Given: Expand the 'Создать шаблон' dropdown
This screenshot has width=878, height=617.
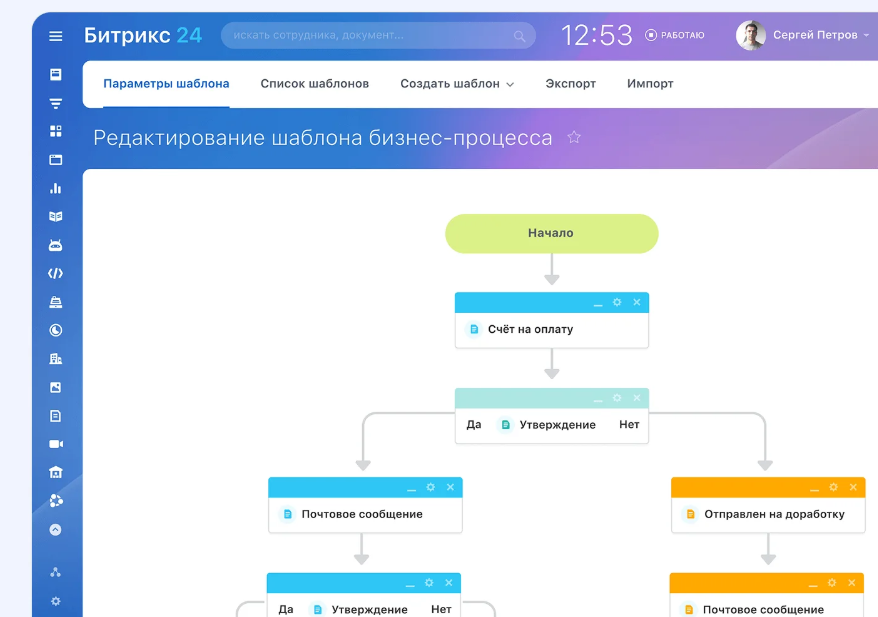Looking at the screenshot, I should coord(457,84).
